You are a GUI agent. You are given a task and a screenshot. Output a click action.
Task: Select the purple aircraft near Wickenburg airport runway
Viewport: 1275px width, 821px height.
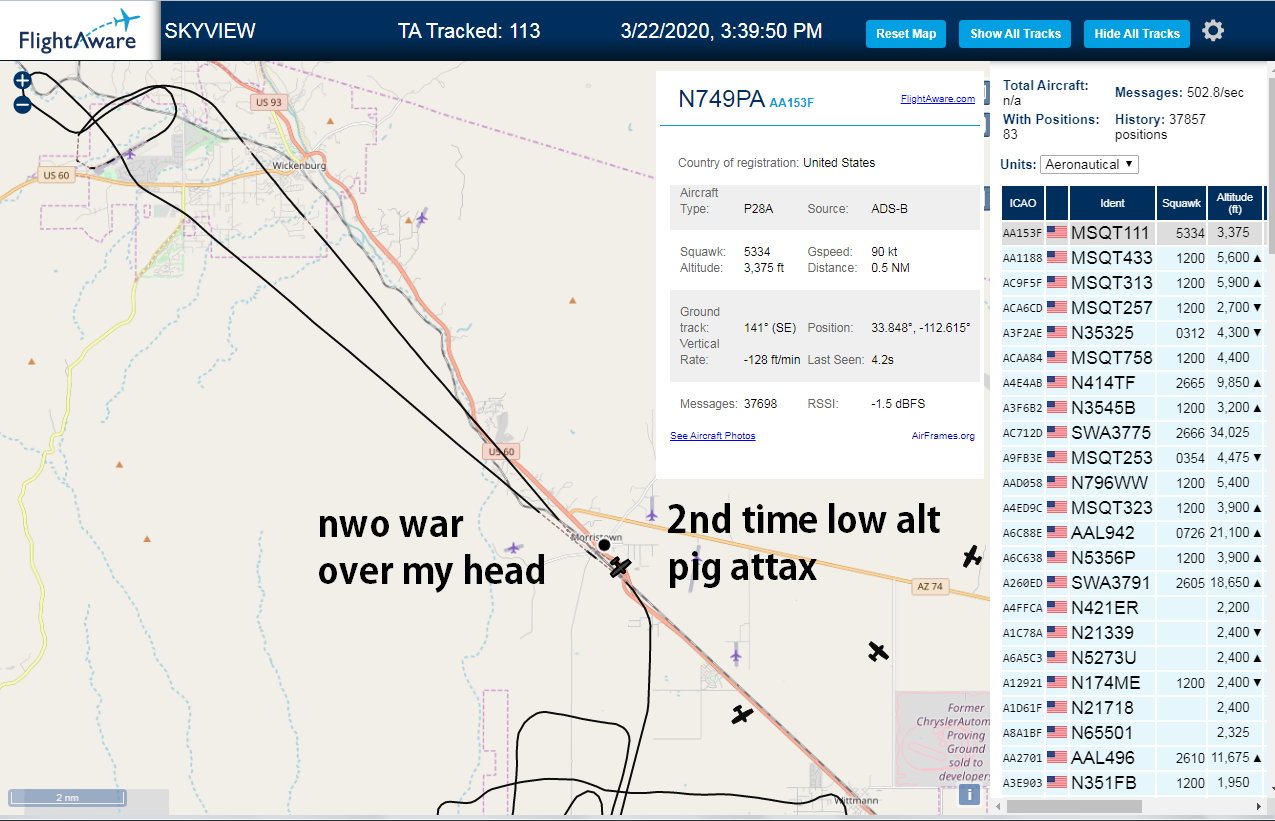[131, 154]
